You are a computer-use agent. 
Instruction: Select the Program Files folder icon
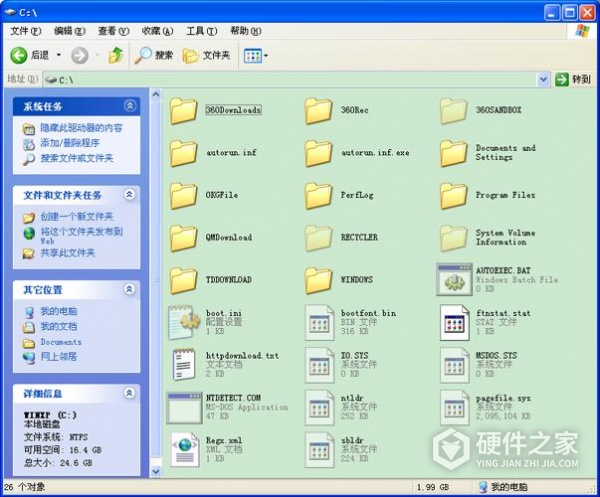pos(453,196)
